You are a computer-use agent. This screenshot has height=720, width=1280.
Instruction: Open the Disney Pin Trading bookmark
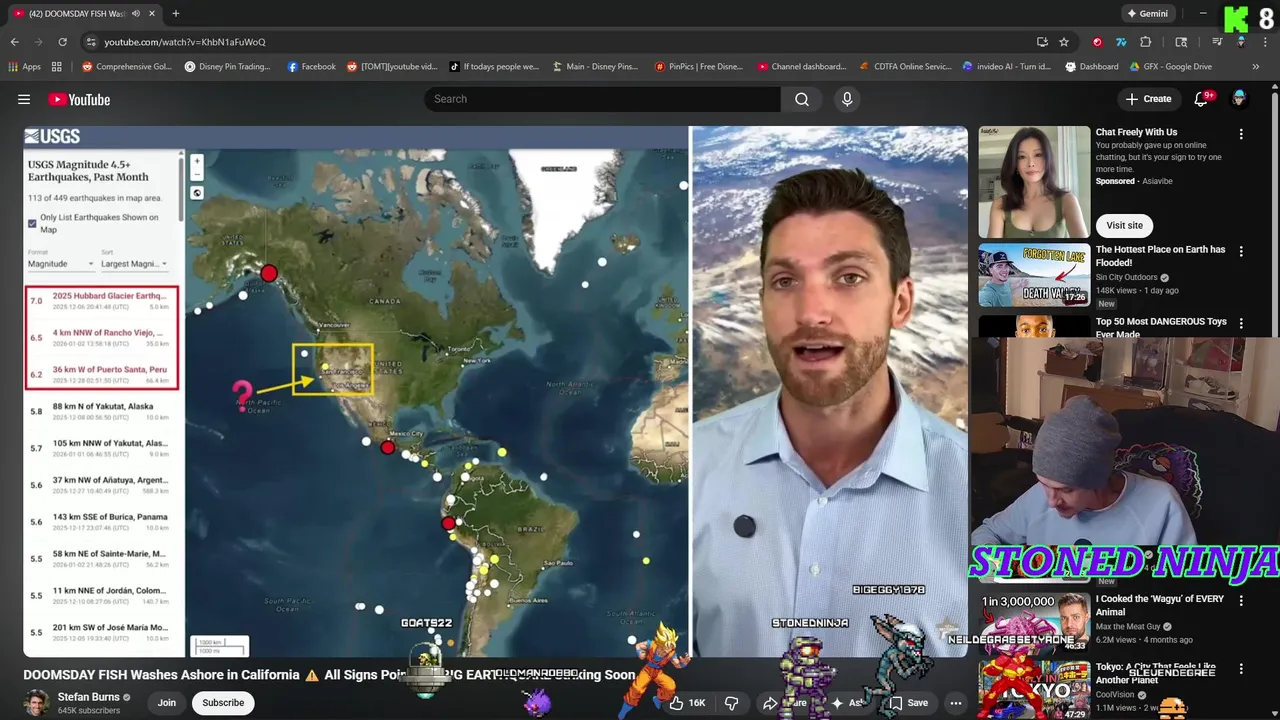pos(227,67)
